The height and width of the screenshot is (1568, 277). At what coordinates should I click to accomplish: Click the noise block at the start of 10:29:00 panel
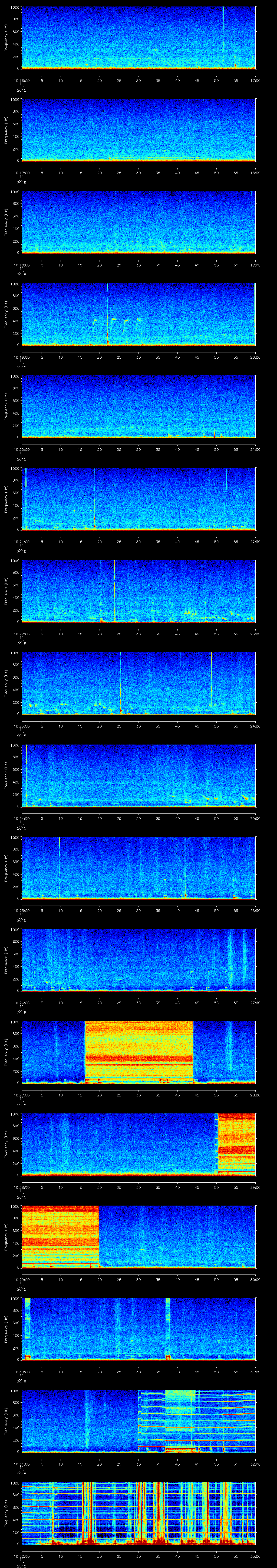[x=60, y=1235]
